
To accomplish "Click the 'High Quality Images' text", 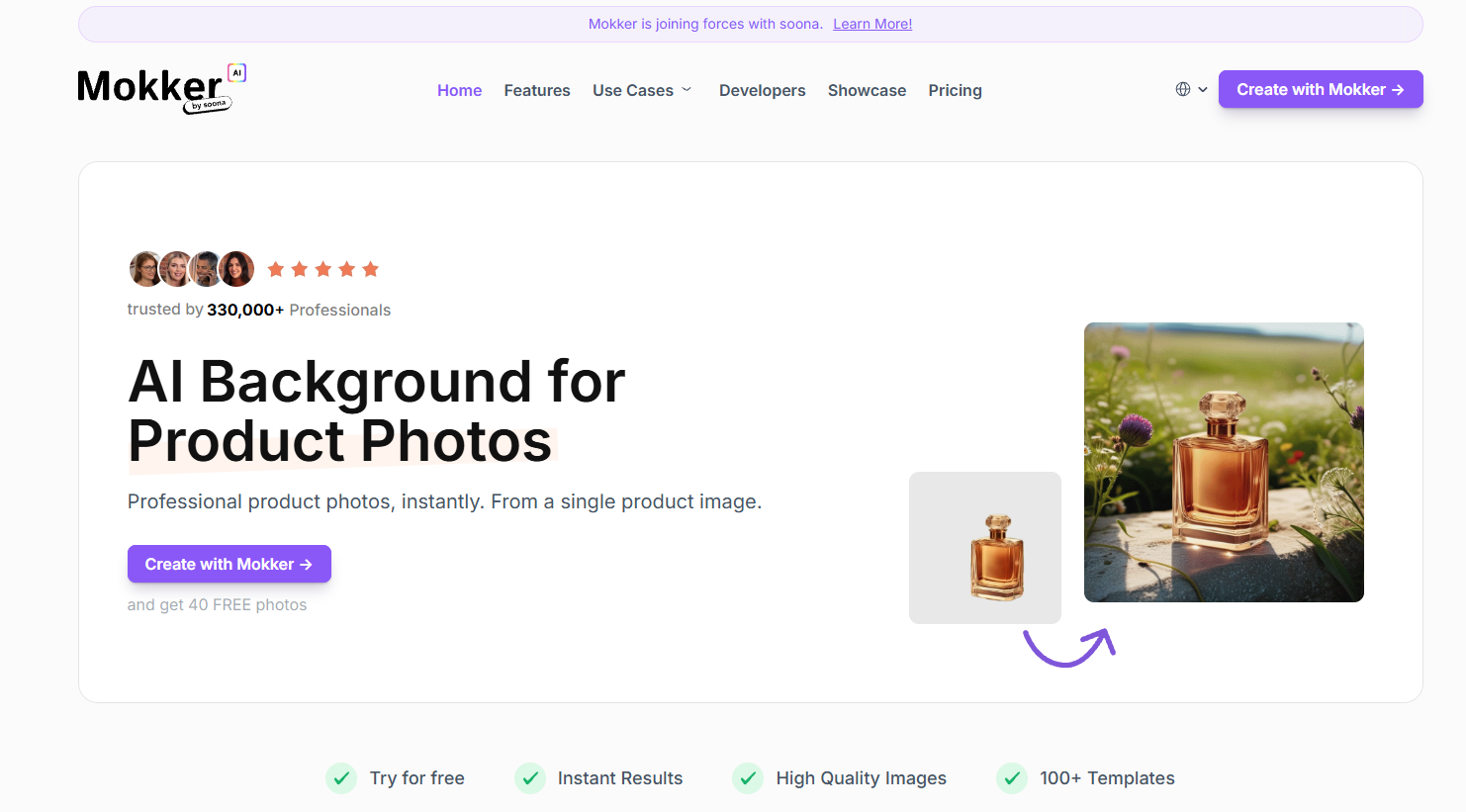I will [x=861, y=778].
